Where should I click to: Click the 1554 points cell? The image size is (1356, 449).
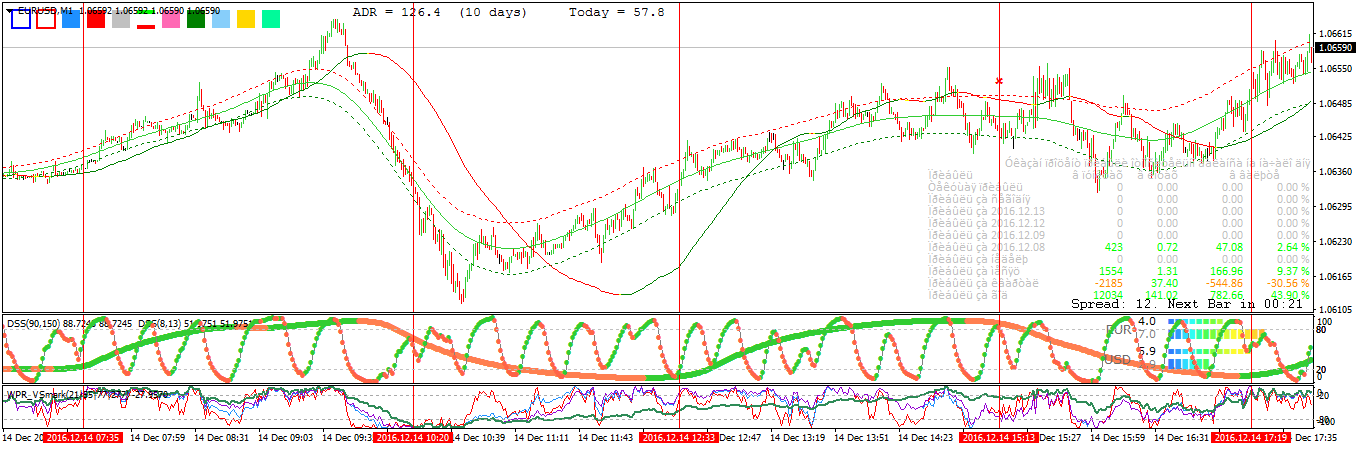pos(1110,271)
